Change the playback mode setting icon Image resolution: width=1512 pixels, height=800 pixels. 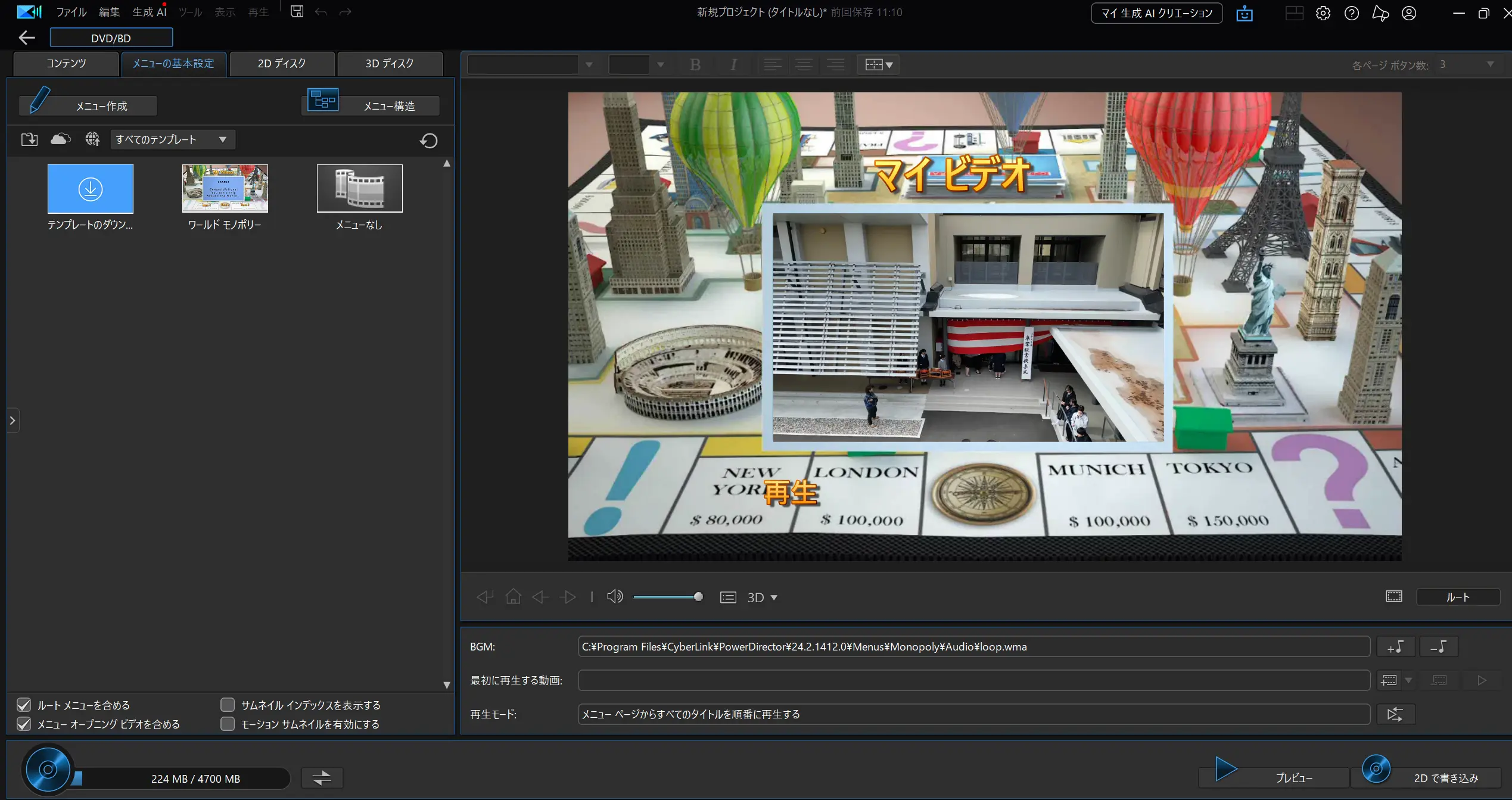[x=1395, y=714]
